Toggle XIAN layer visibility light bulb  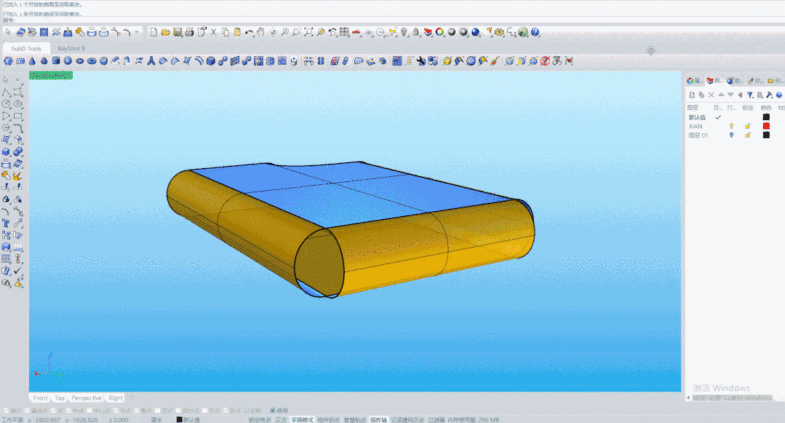tap(731, 126)
